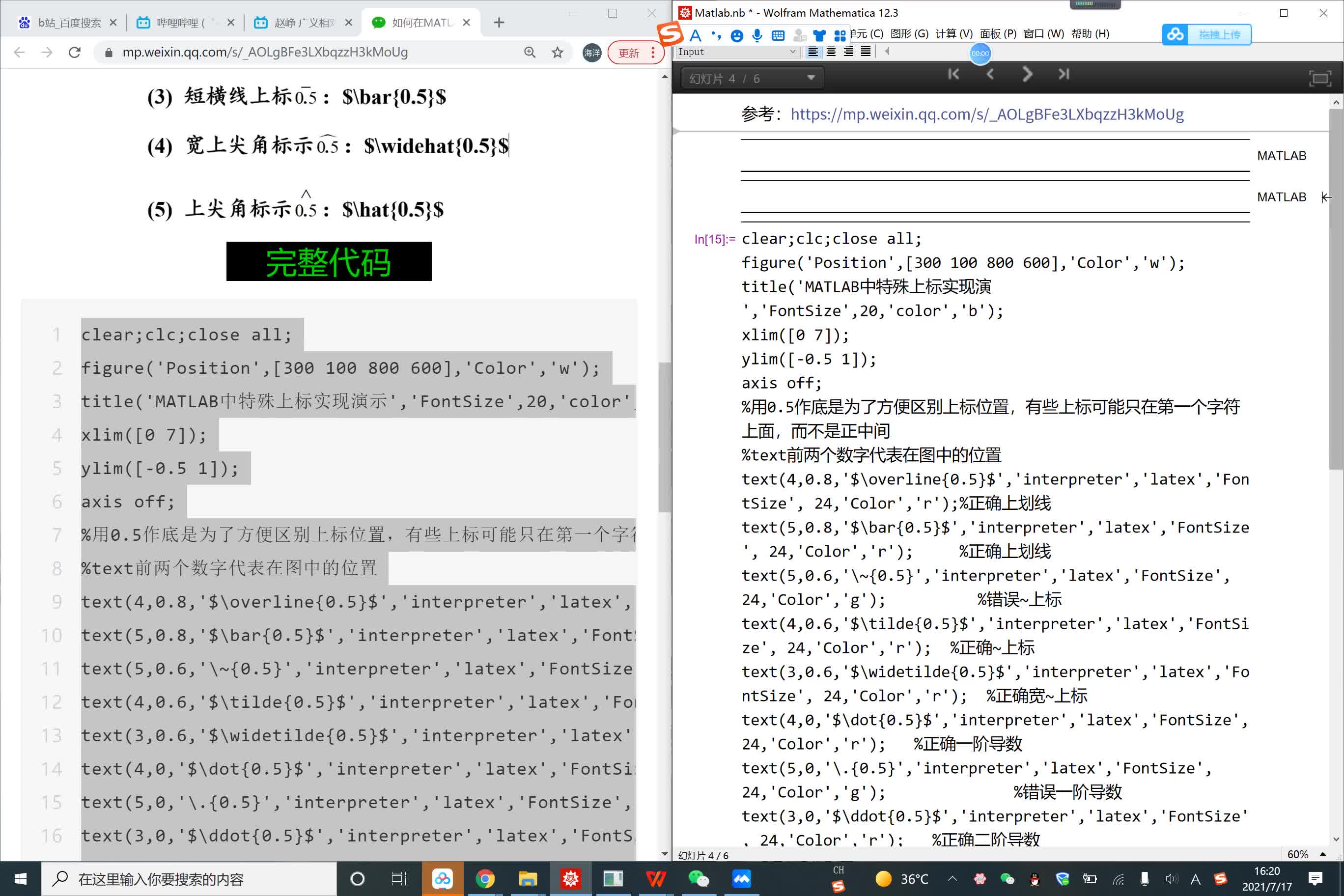Jump to the last slide
Image resolution: width=1344 pixels, height=896 pixels.
1064,74
